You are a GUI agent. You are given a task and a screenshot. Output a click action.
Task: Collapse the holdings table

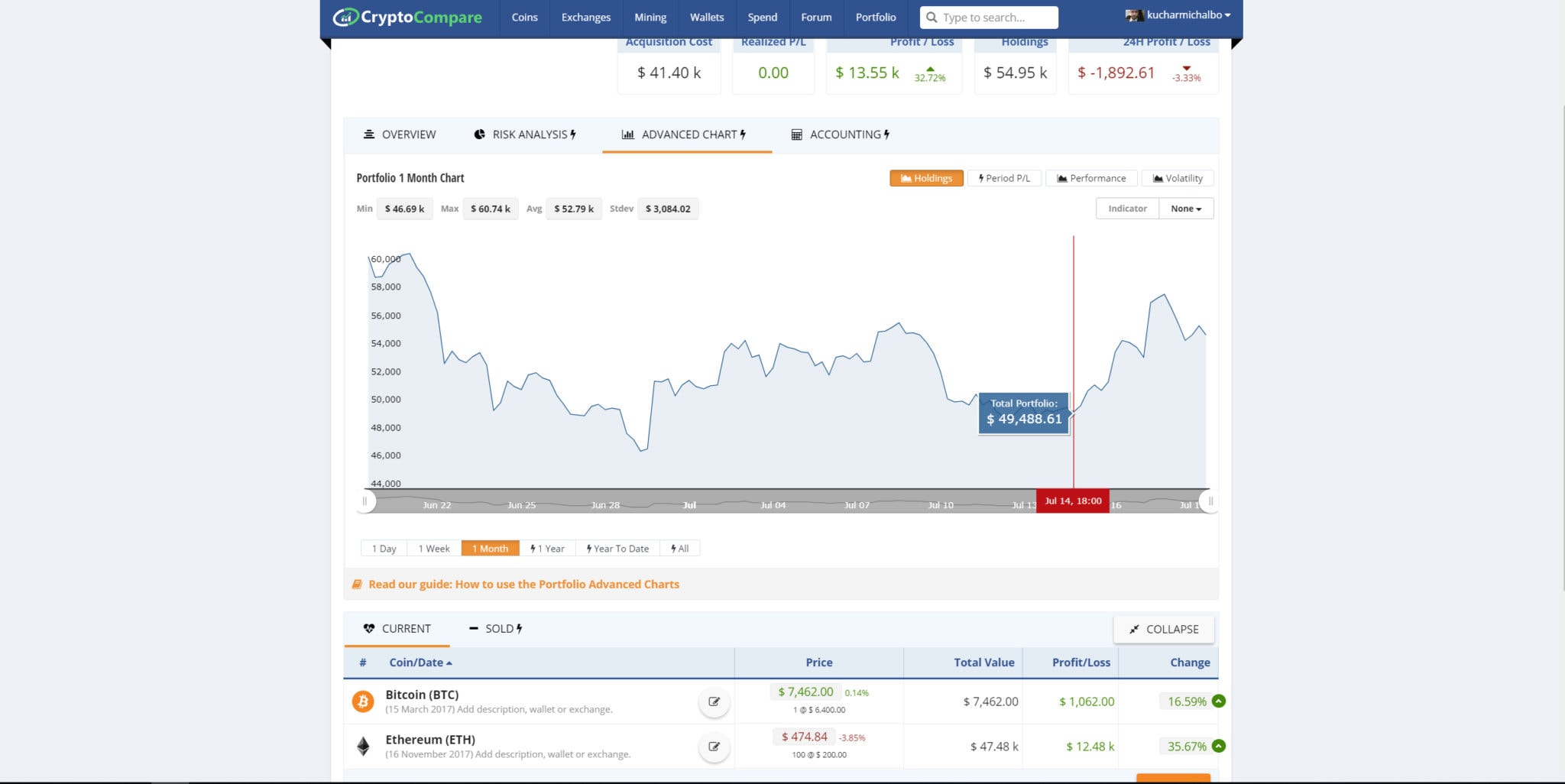click(1164, 629)
